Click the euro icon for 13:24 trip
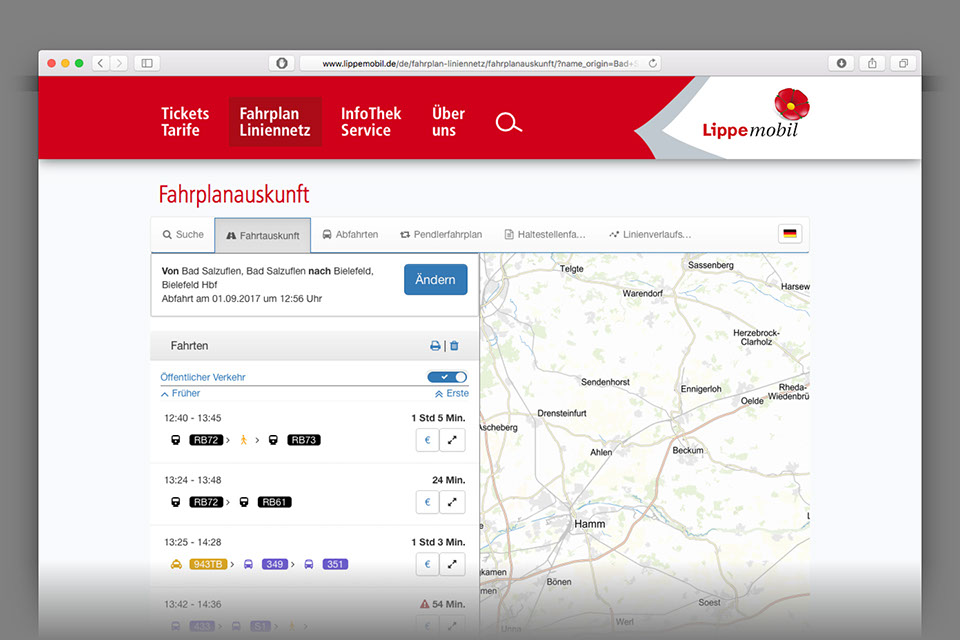This screenshot has height=640, width=960. (427, 502)
